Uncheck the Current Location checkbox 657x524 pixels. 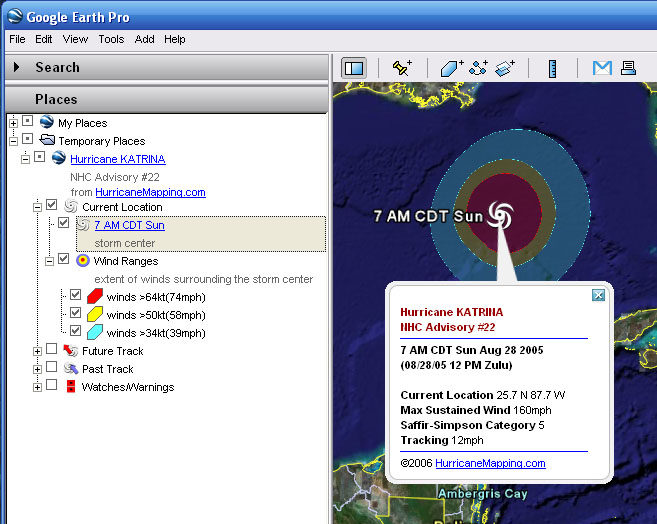tap(52, 205)
